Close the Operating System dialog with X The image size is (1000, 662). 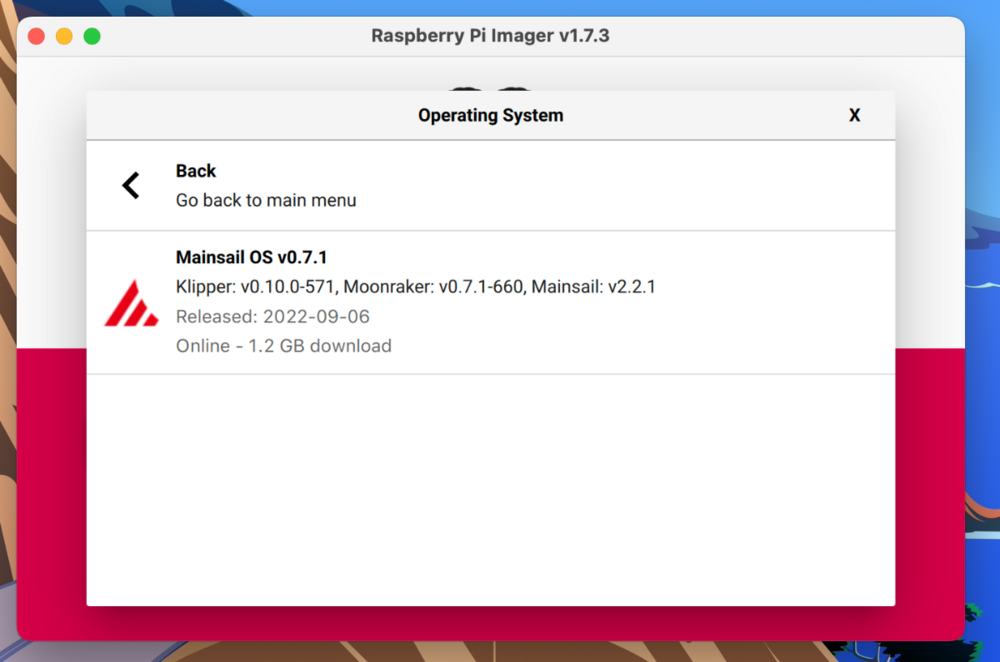[x=855, y=115]
